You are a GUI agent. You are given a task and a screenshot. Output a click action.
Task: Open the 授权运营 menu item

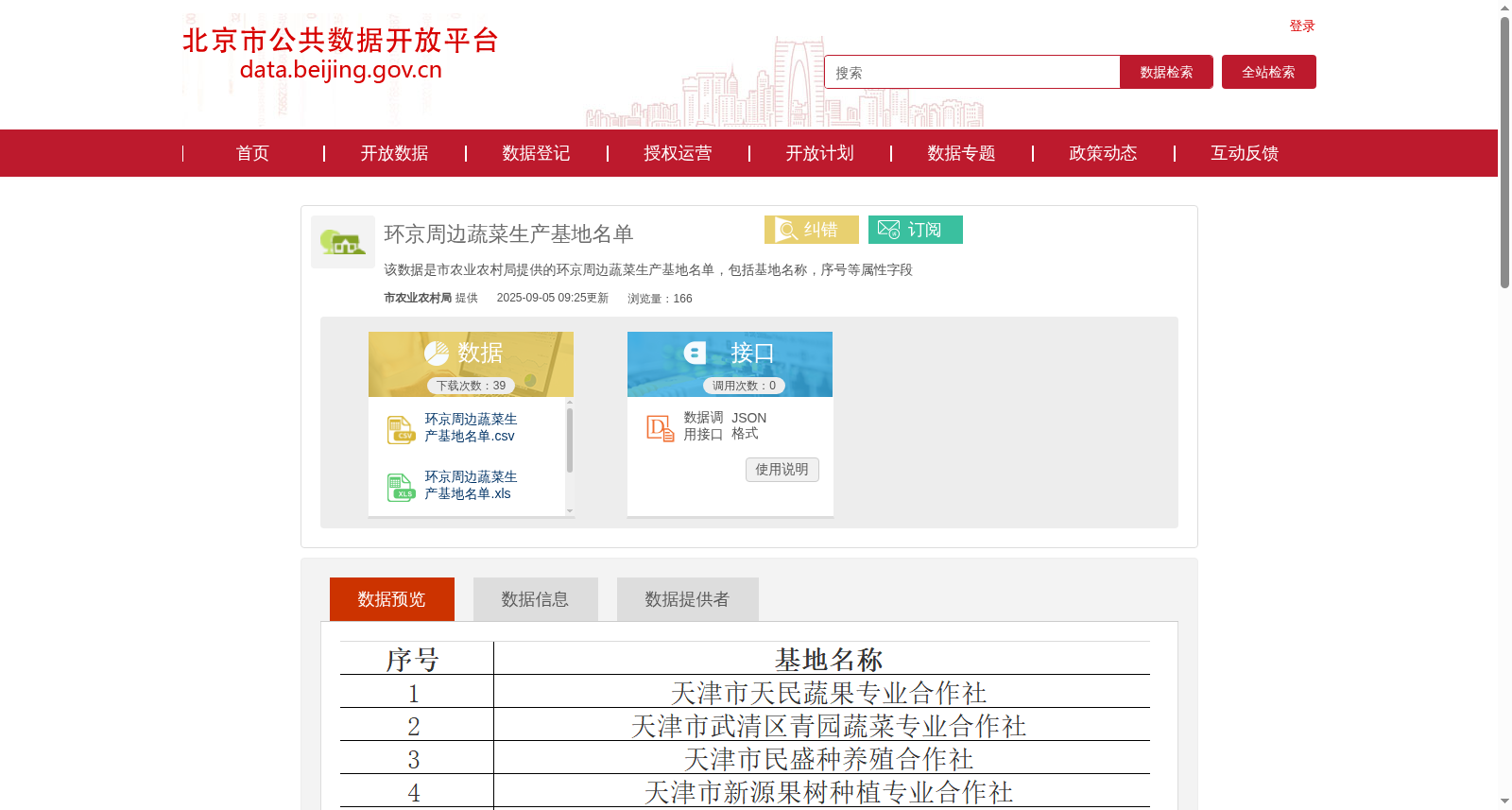678,153
